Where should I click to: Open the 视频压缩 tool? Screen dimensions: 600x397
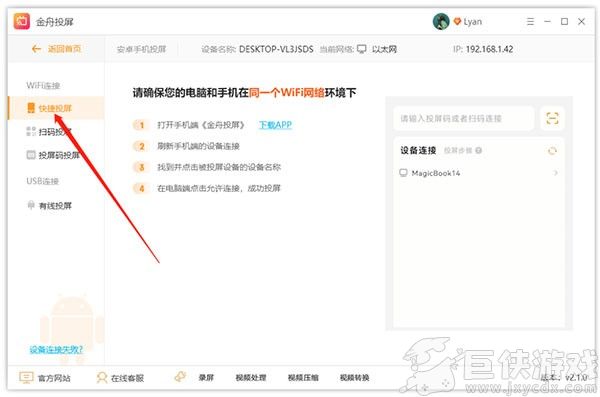point(303,377)
